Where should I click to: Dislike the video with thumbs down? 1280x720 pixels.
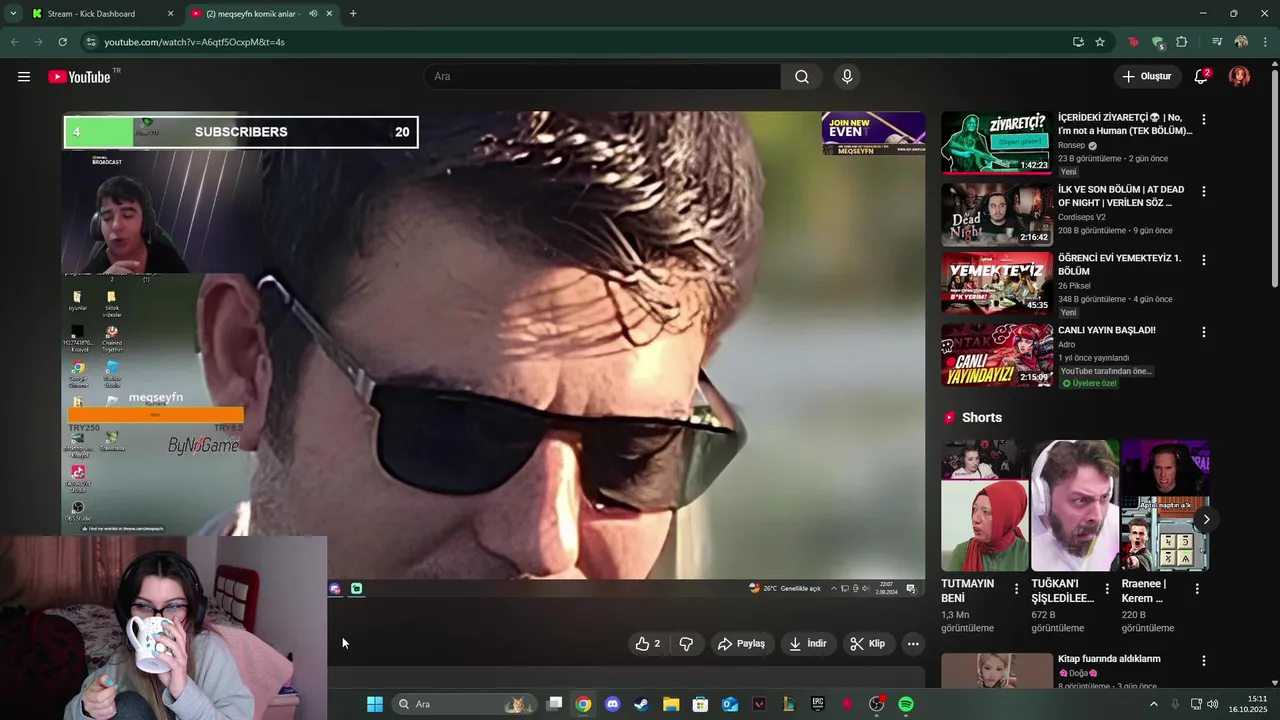[x=686, y=644]
